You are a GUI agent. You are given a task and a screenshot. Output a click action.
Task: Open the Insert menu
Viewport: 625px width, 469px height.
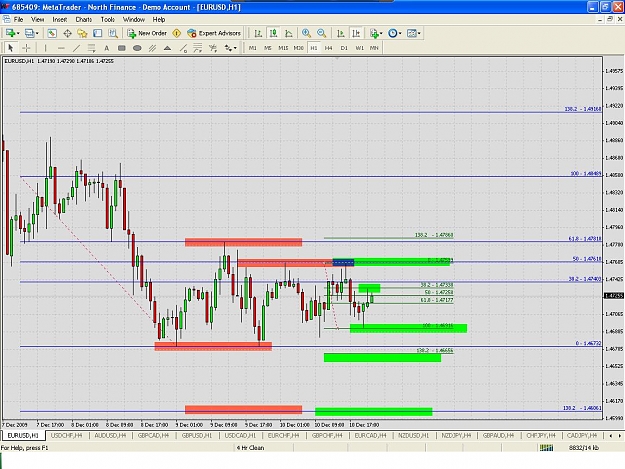click(x=60, y=20)
